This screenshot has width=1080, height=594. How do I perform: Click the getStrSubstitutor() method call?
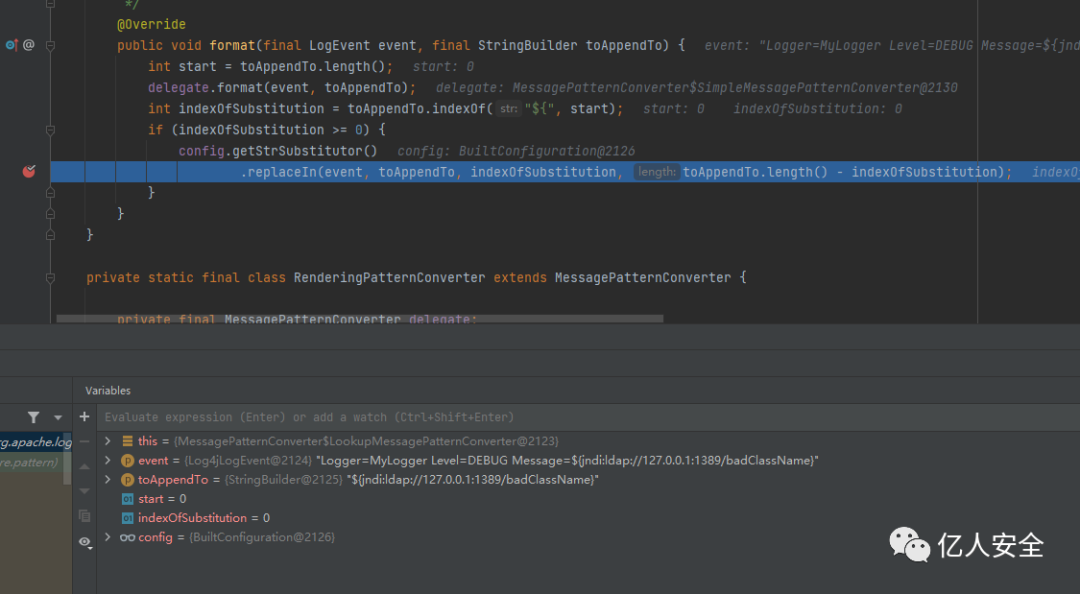point(304,151)
